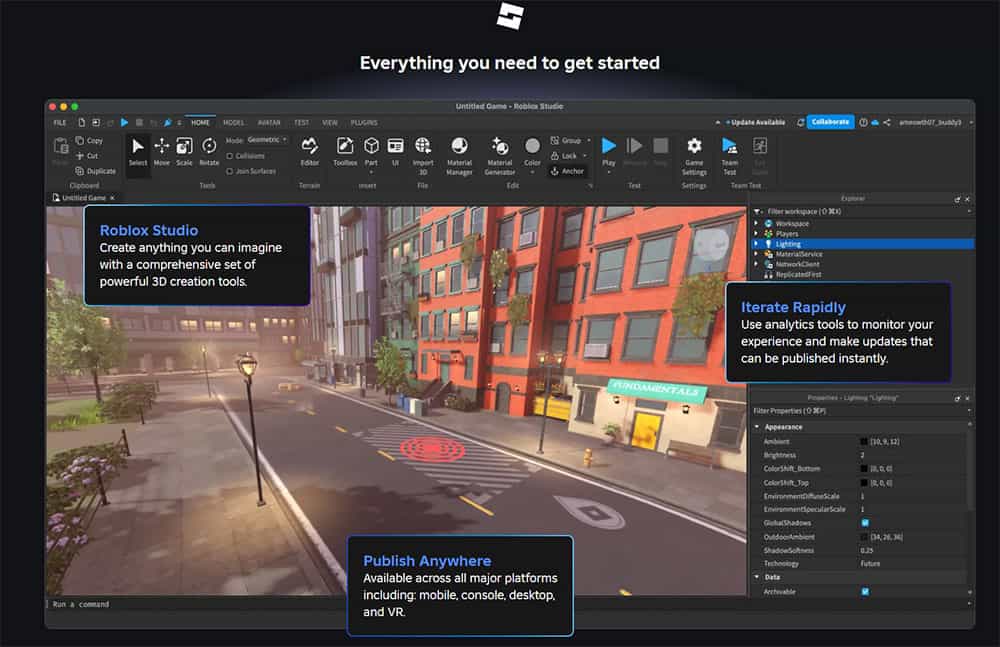This screenshot has width=1000, height=647.
Task: Click the Lock tool
Action: tap(564, 156)
